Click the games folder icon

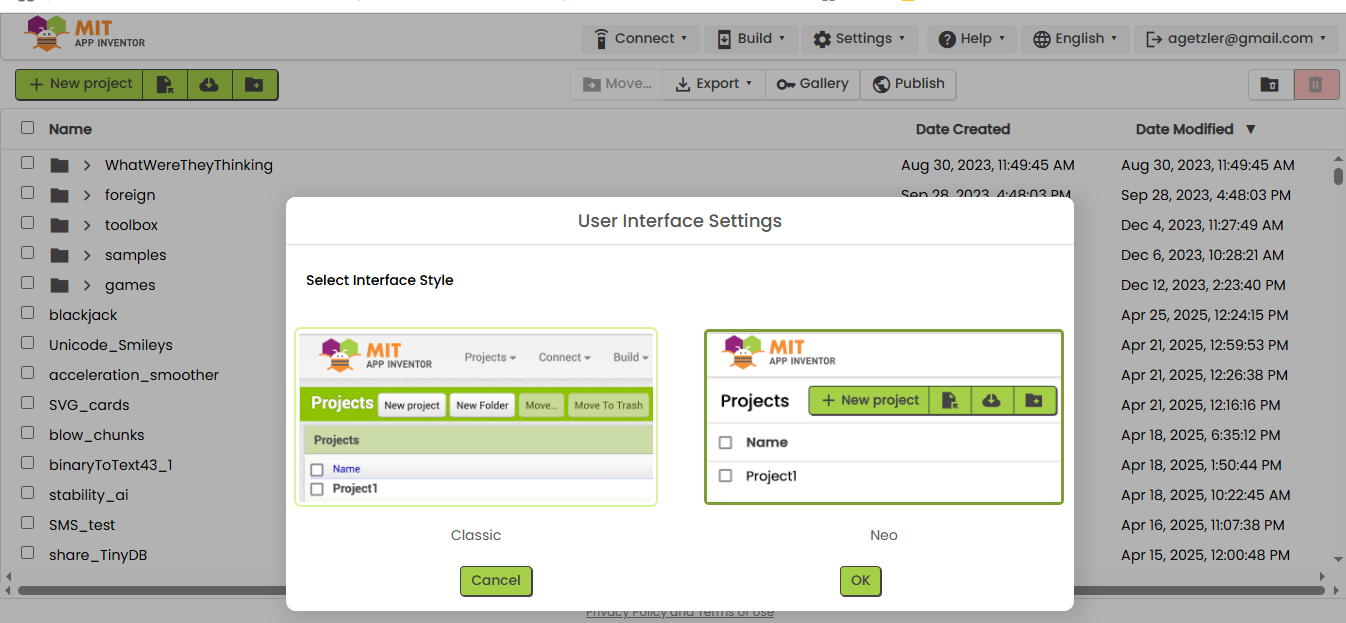click(x=60, y=285)
